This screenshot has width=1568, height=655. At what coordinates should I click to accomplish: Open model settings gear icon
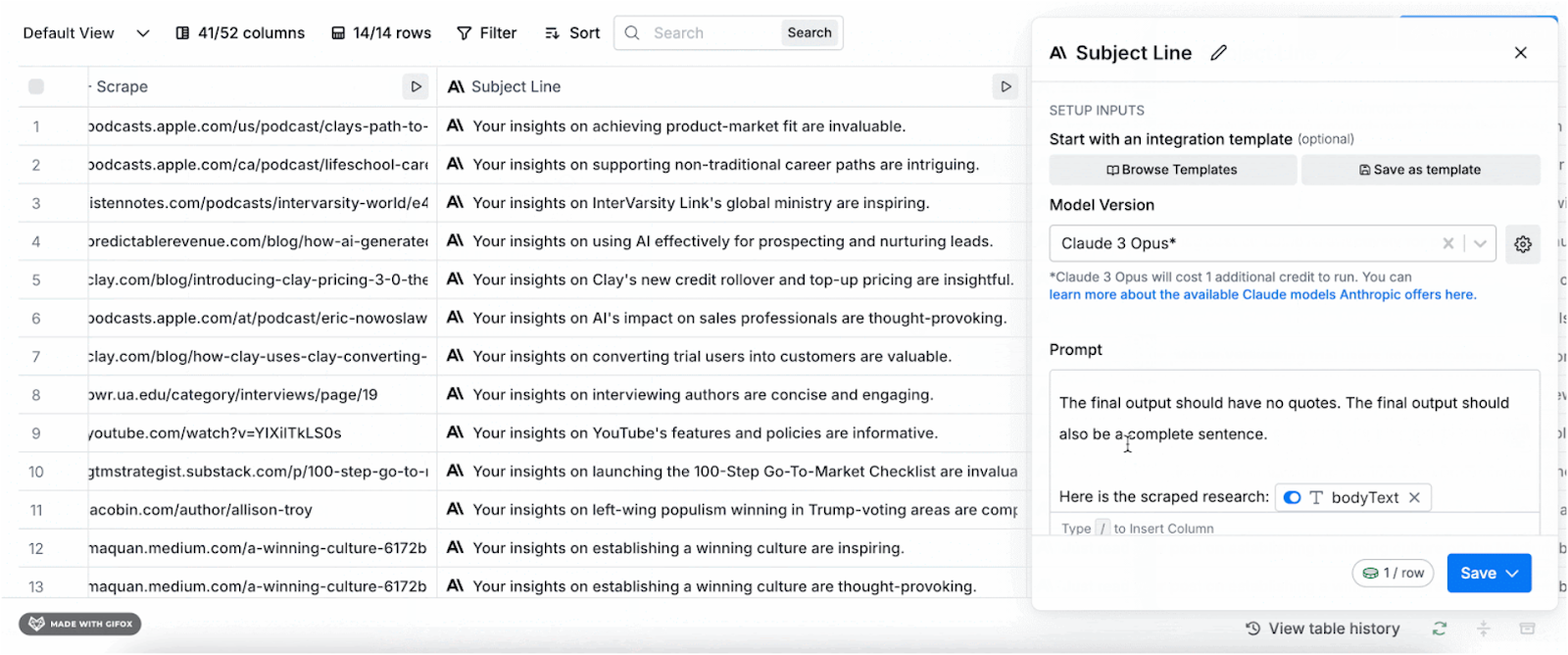[1523, 244]
